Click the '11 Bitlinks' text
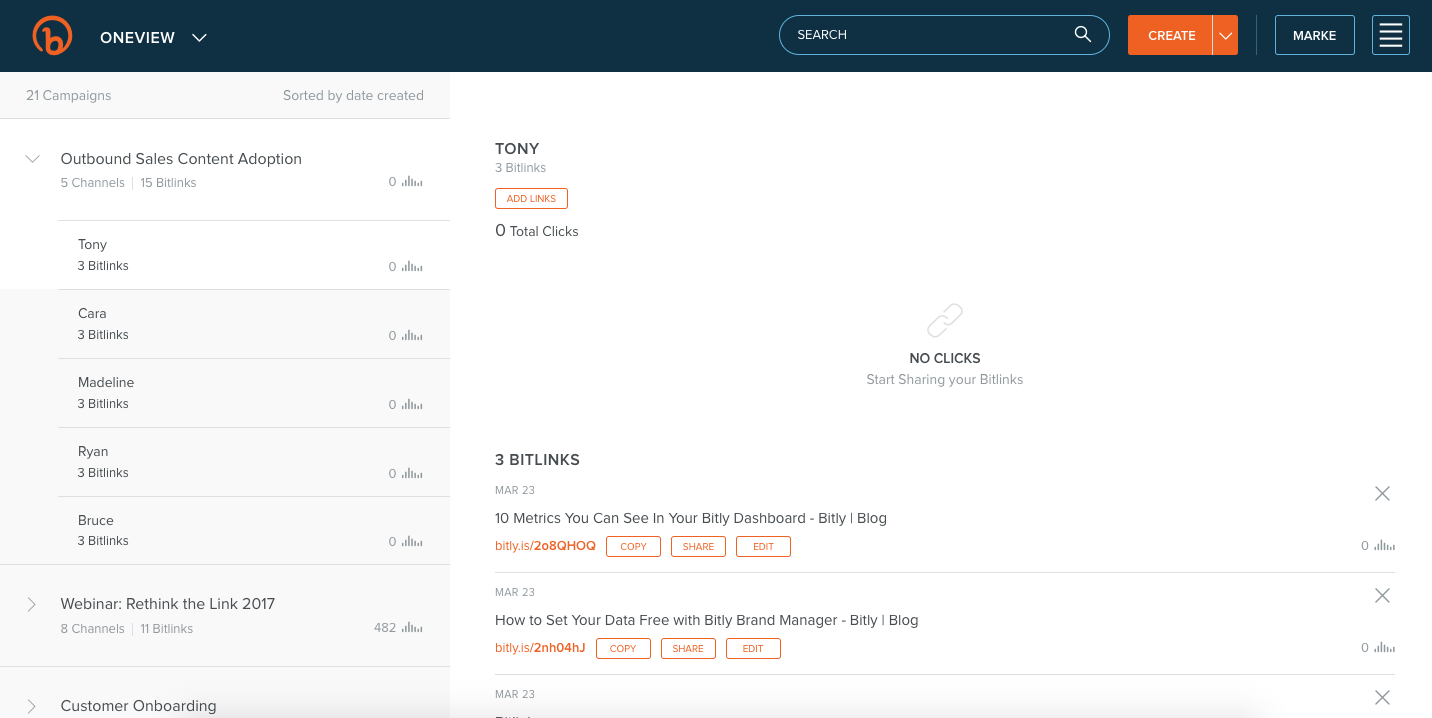Viewport: 1432px width, 718px height. tap(167, 629)
